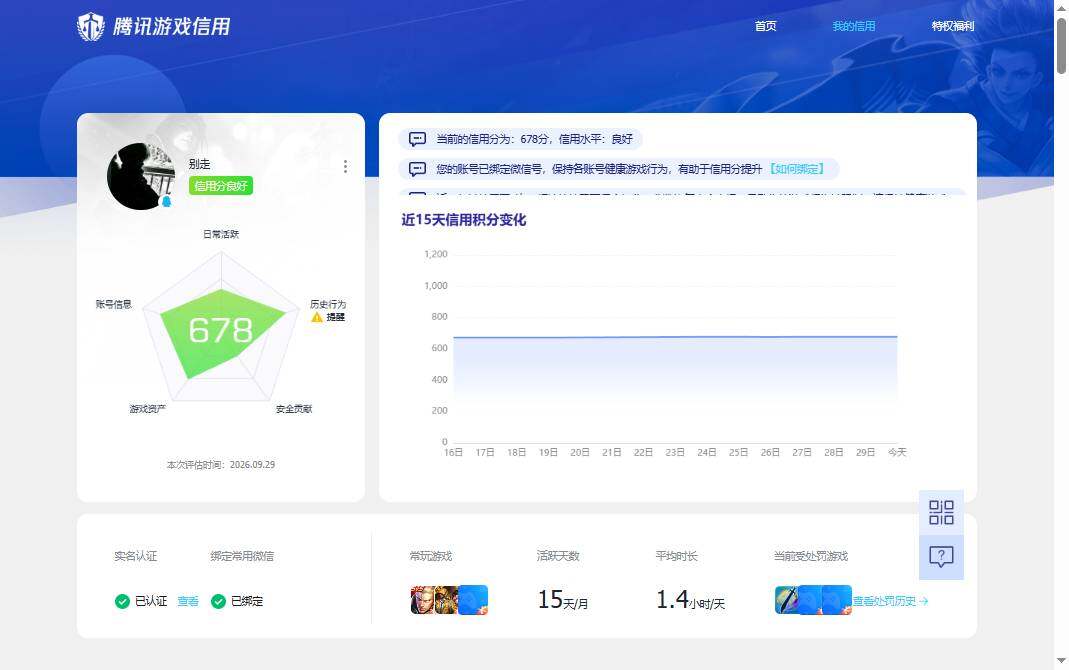Click the QQ badge on the avatar
Screen dimensions: 1069x670
tap(166, 201)
